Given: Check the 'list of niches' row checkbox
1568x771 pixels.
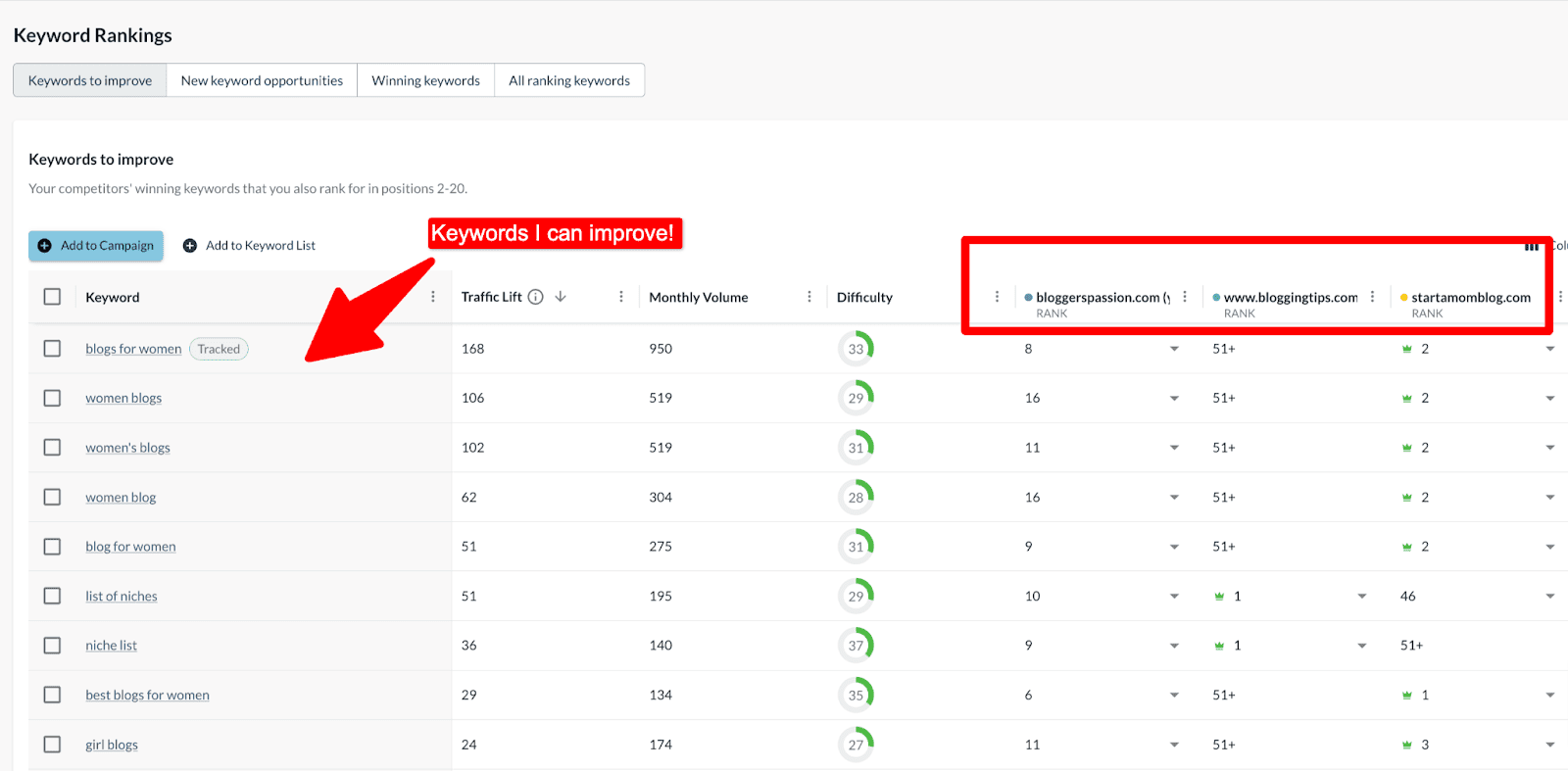Looking at the screenshot, I should pyautogui.click(x=53, y=596).
